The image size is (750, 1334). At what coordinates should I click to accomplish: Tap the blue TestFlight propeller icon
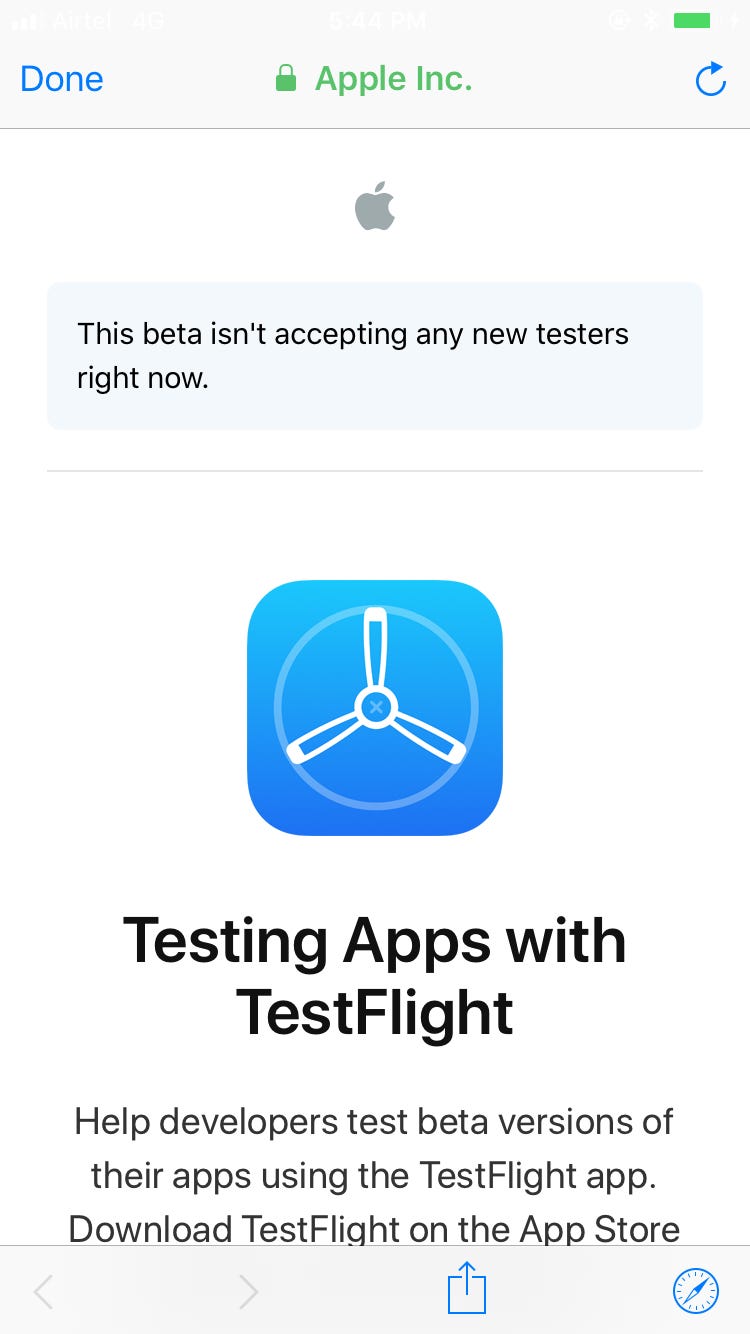(375, 708)
